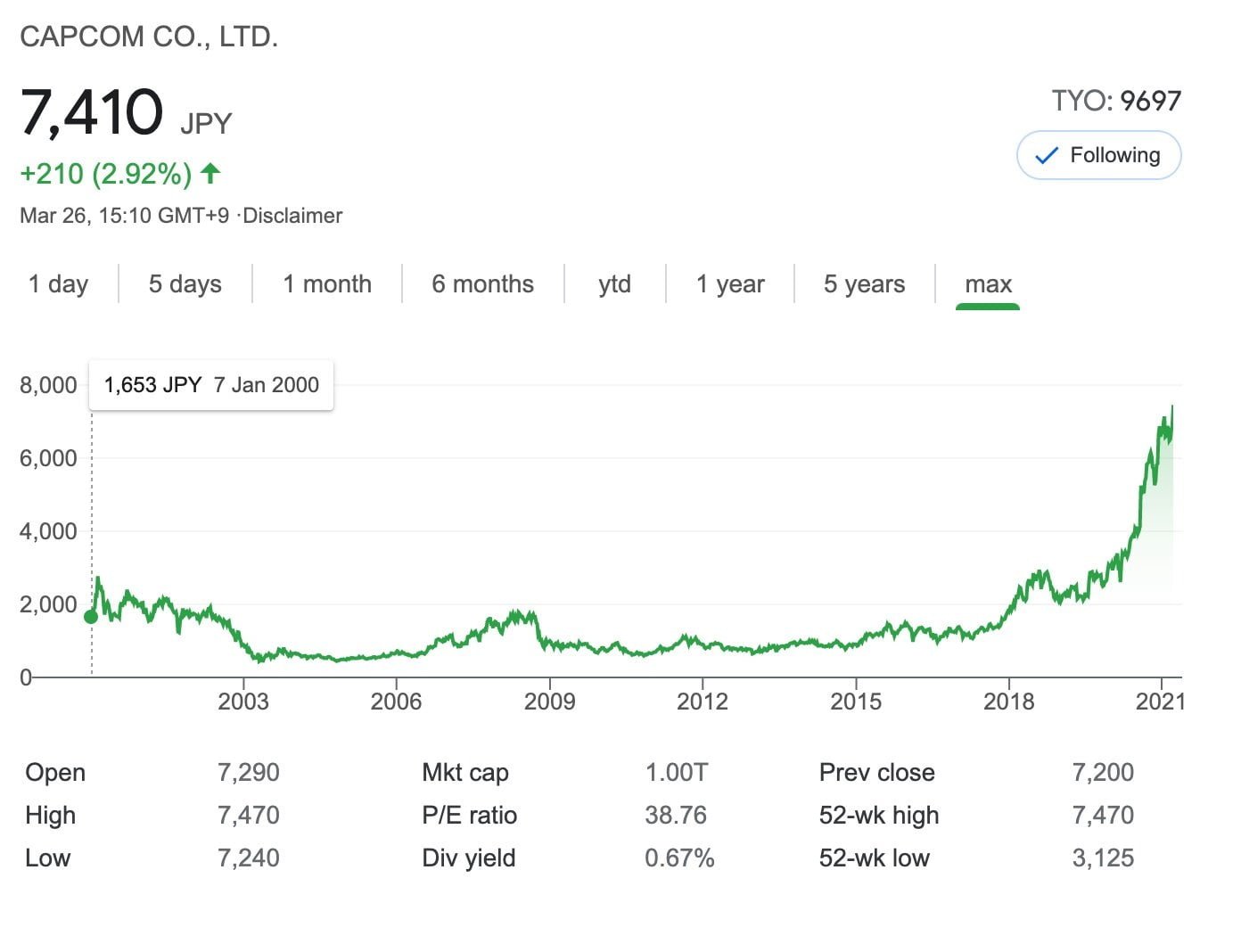The width and height of the screenshot is (1241, 952).
Task: Click the green data point marker on the chart
Action: pyautogui.click(x=91, y=617)
